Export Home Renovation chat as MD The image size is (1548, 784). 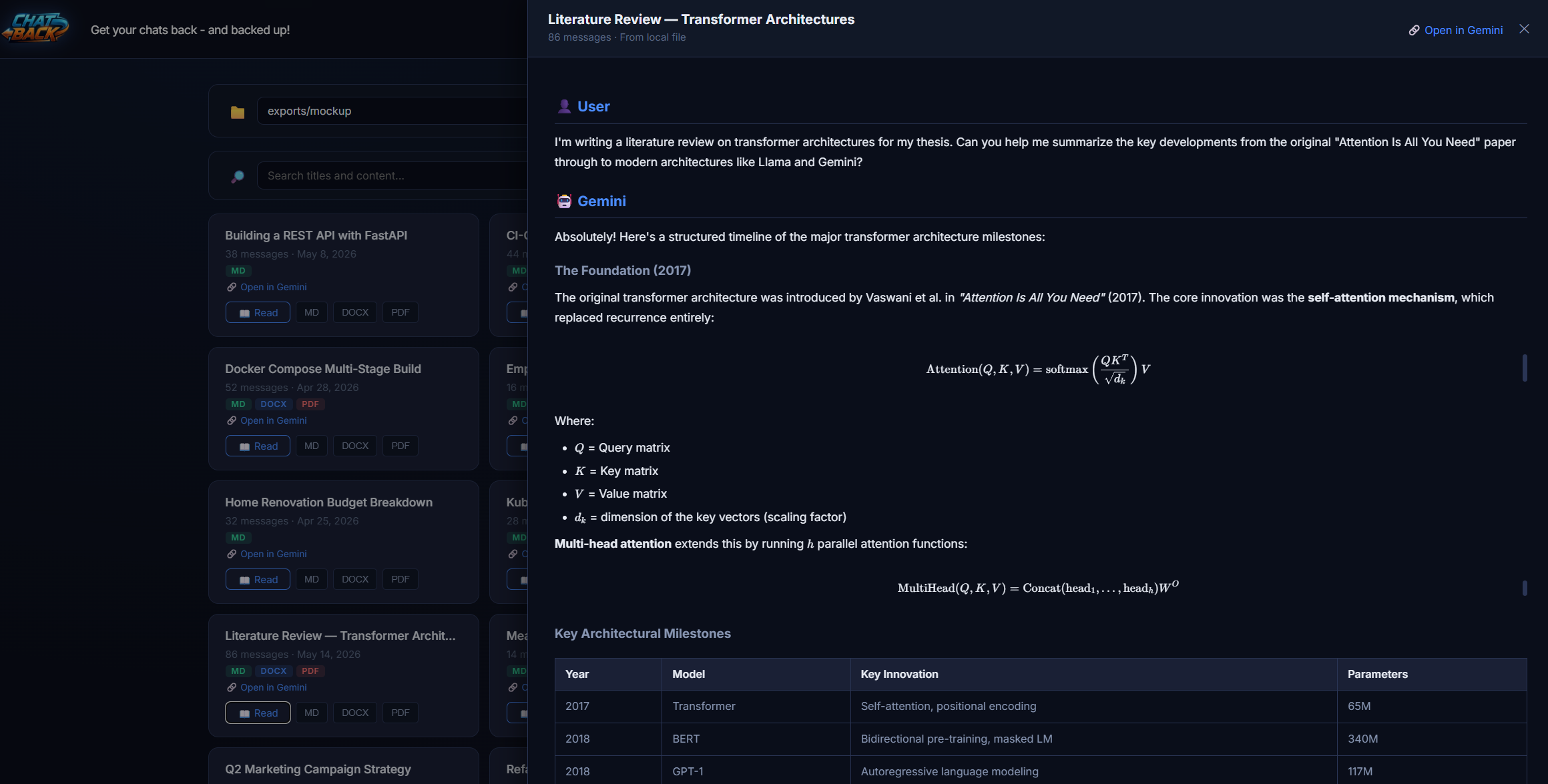[x=312, y=579]
